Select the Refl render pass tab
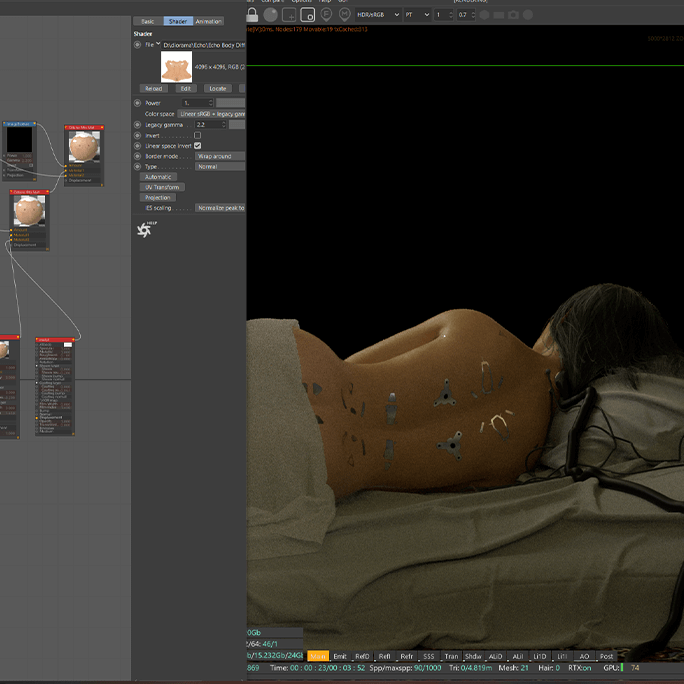This screenshot has width=684, height=684. [384, 656]
